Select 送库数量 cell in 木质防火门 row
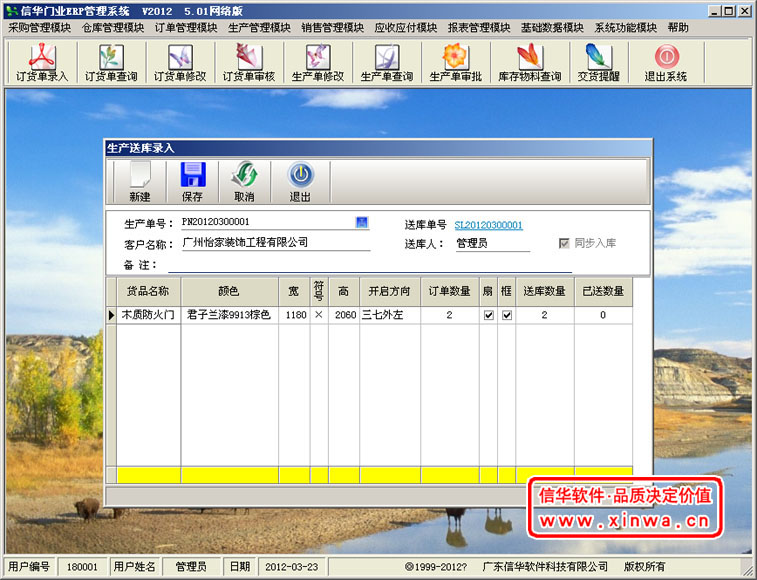 (x=545, y=315)
